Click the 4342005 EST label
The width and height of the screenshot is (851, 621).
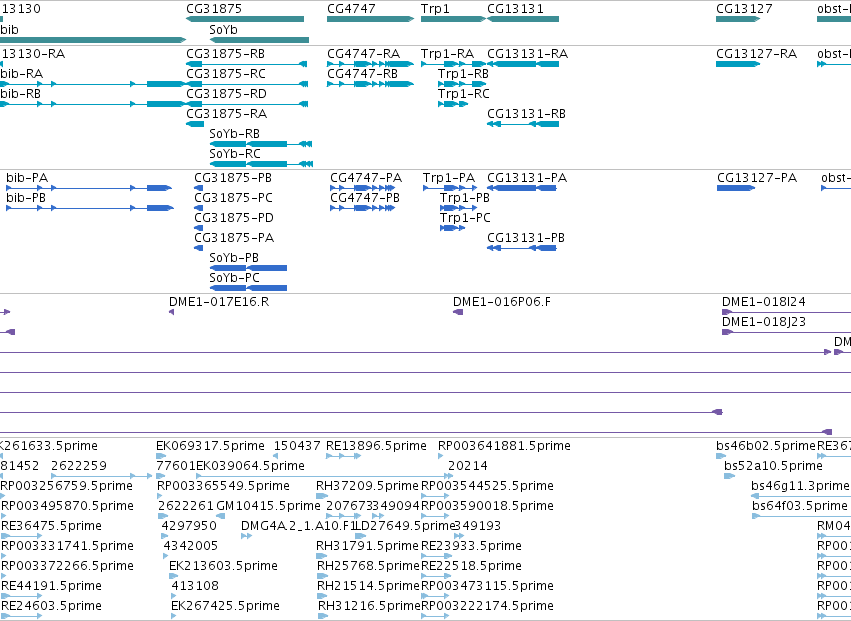(190, 546)
